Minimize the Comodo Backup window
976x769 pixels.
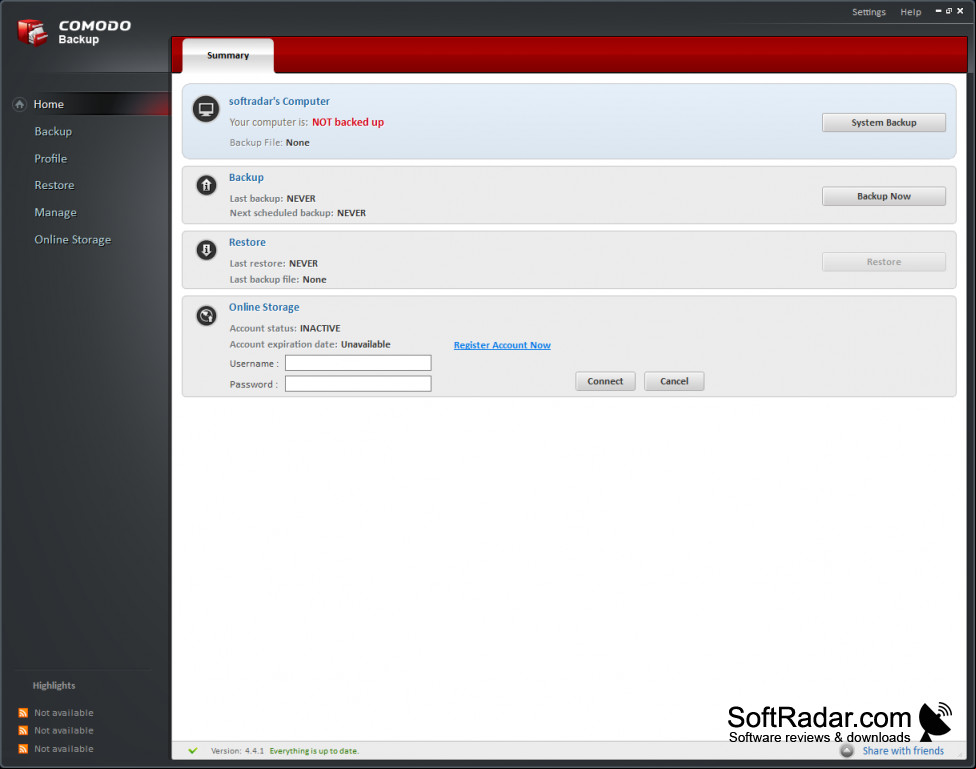938,11
